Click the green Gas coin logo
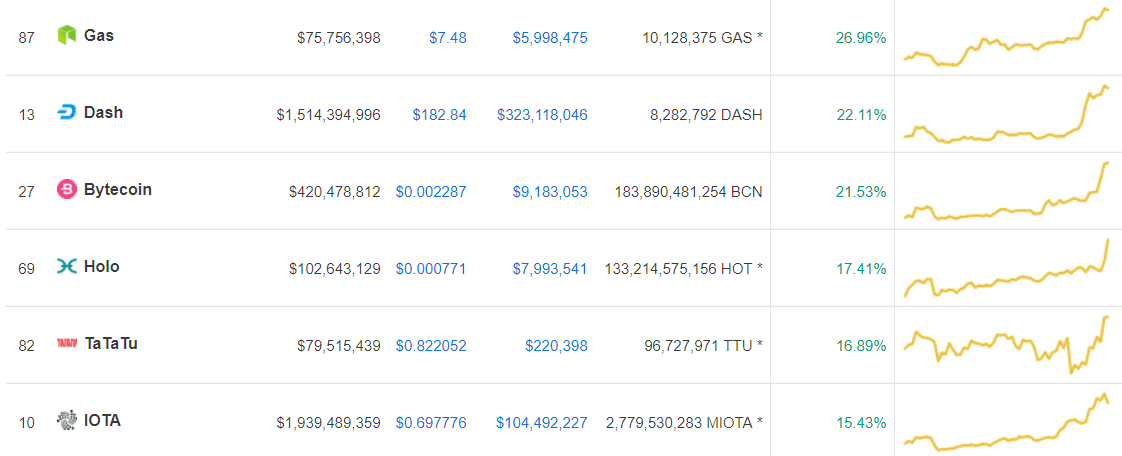Image resolution: width=1122 pixels, height=456 pixels. coord(67,36)
